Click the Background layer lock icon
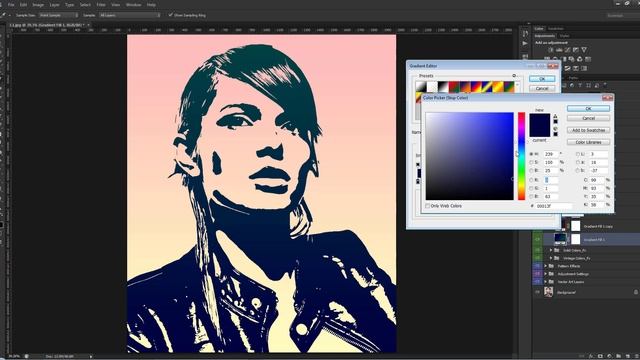The image size is (640, 360). (636, 292)
